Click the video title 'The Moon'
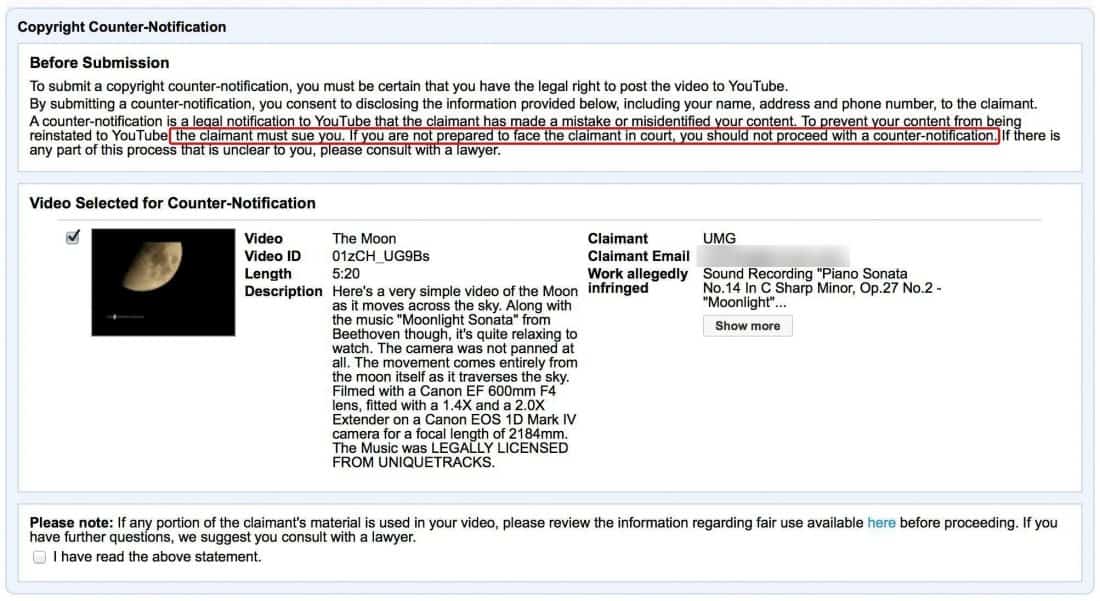Viewport: 1100px width, 601px height. 364,238
